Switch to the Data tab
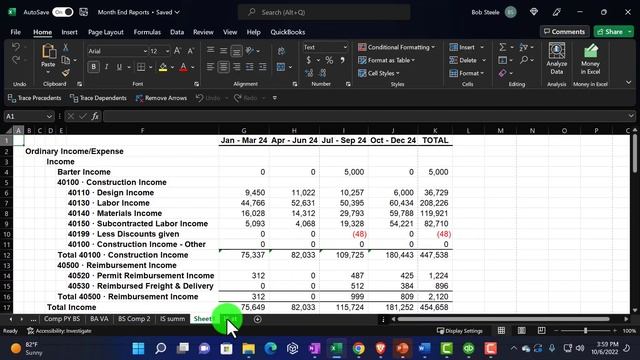The height and width of the screenshot is (360, 640). 177,32
